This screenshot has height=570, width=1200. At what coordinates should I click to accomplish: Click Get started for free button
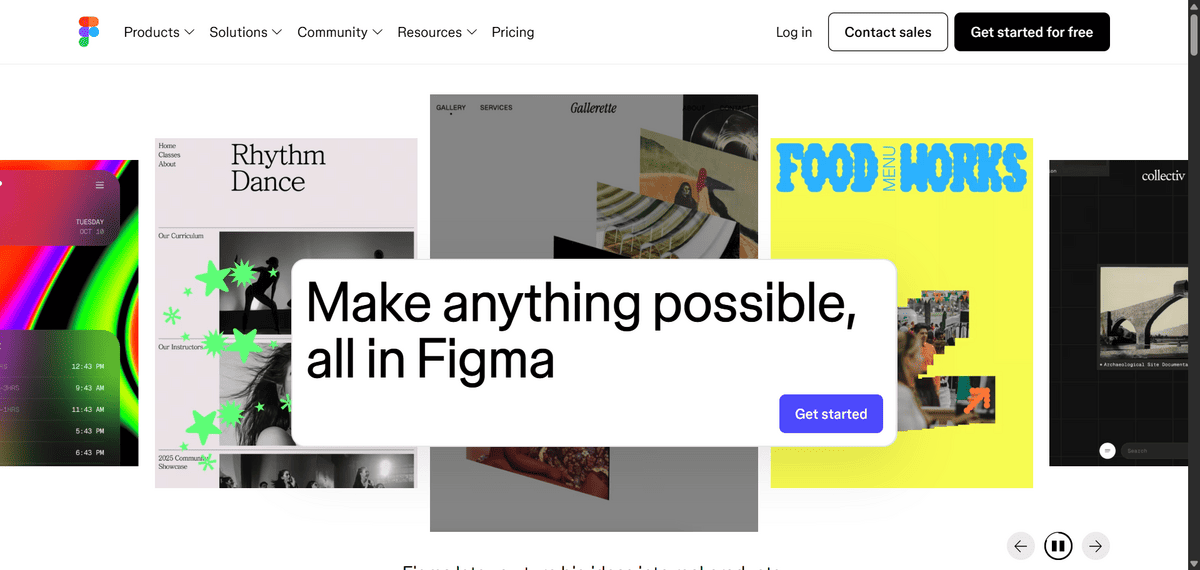1032,32
